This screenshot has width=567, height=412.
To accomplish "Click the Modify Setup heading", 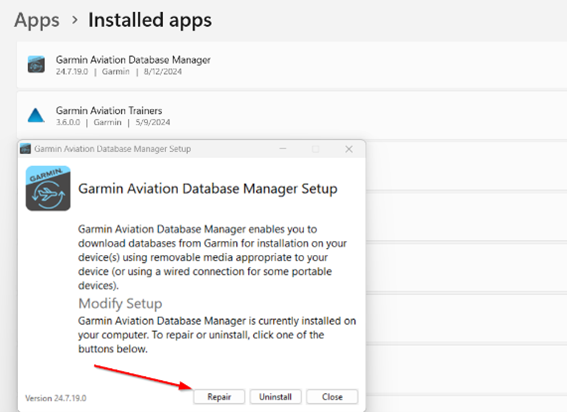I will click(120, 303).
